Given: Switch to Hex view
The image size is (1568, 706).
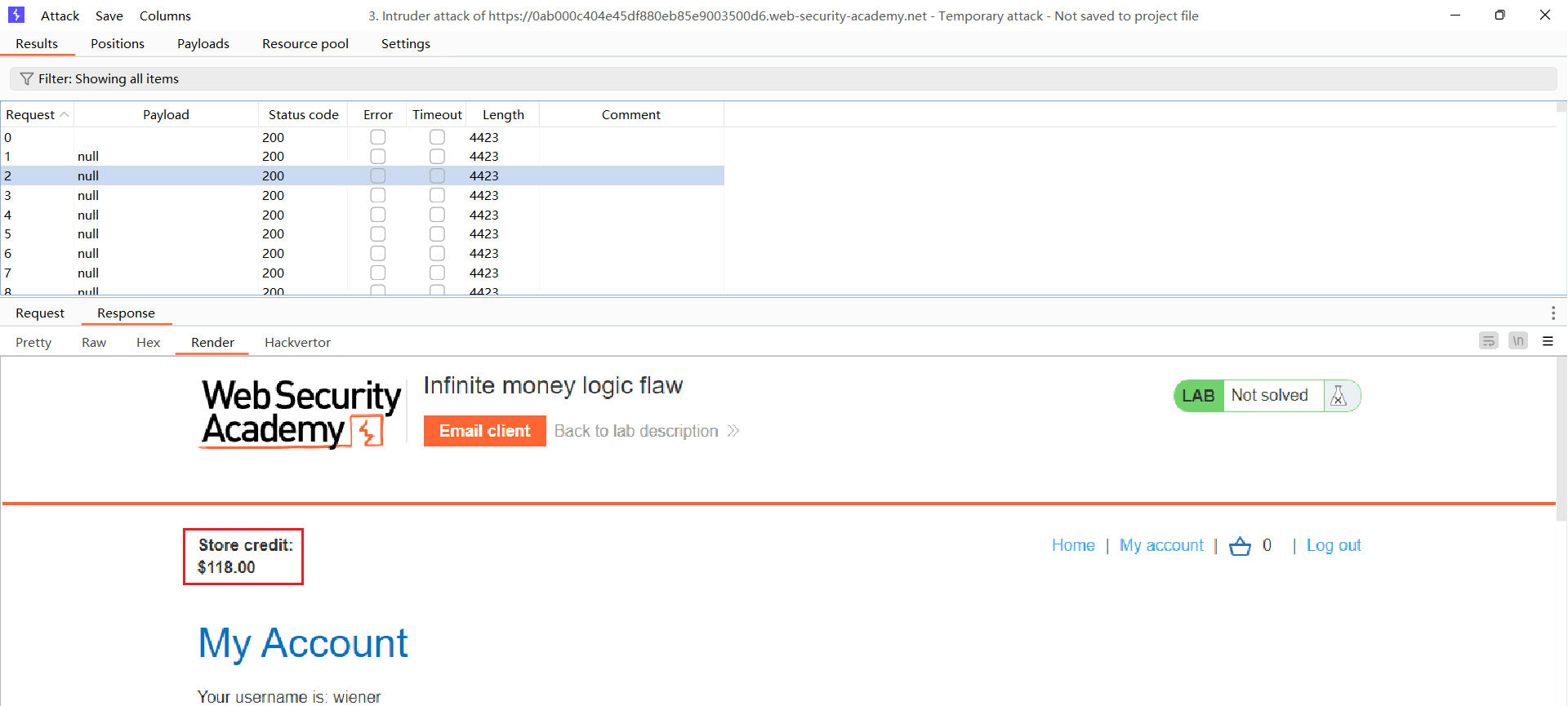Looking at the screenshot, I should (x=149, y=342).
